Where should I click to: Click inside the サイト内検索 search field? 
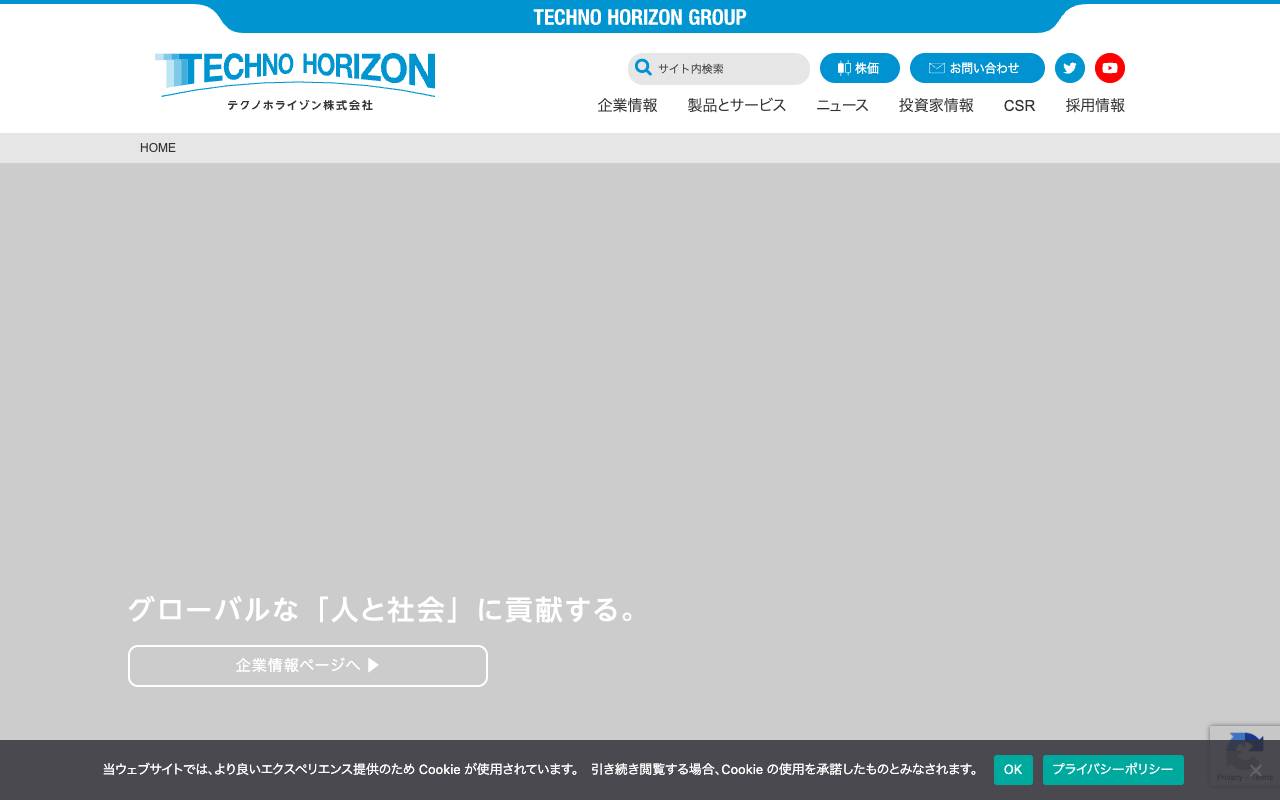pos(725,69)
